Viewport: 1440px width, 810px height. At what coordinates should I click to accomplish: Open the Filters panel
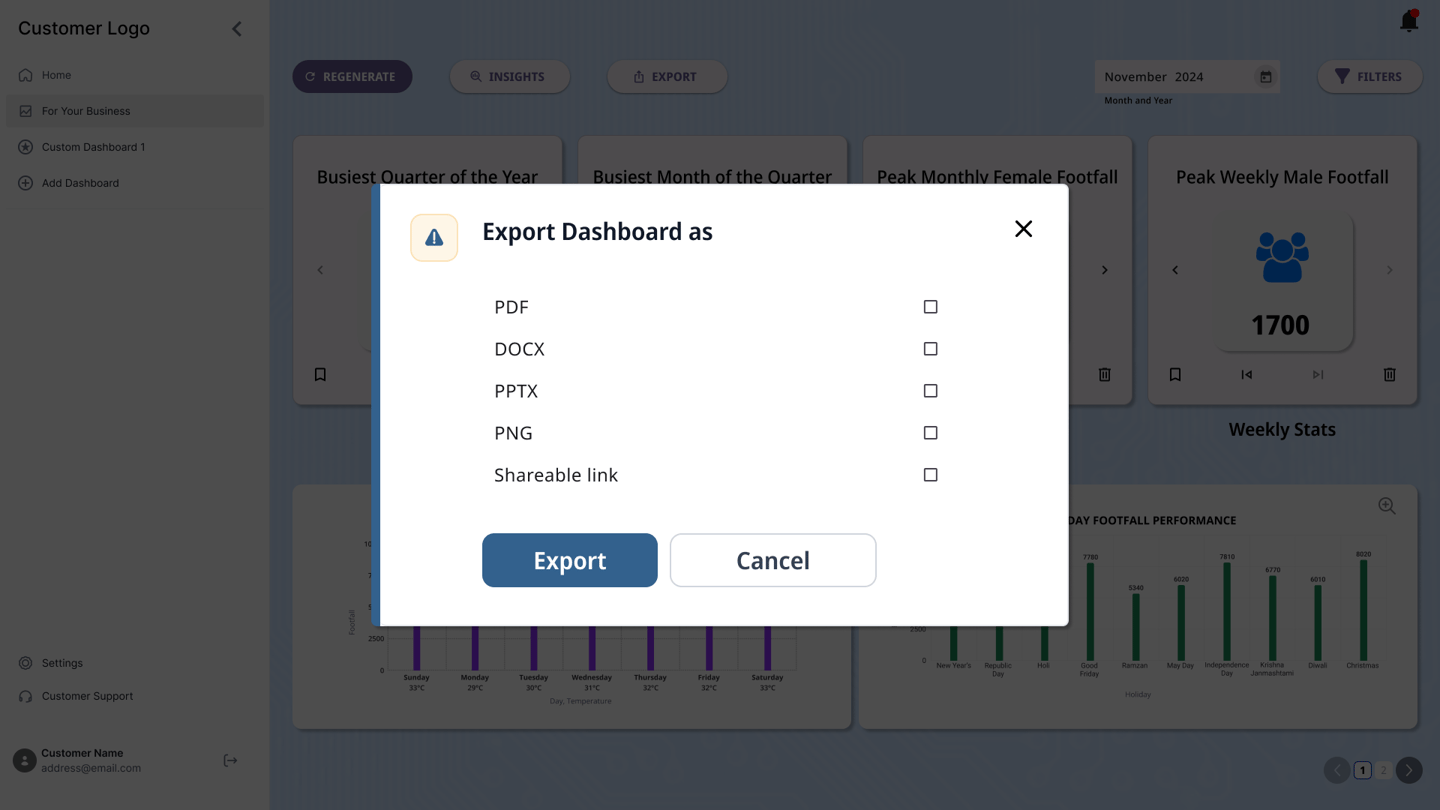click(x=1369, y=77)
